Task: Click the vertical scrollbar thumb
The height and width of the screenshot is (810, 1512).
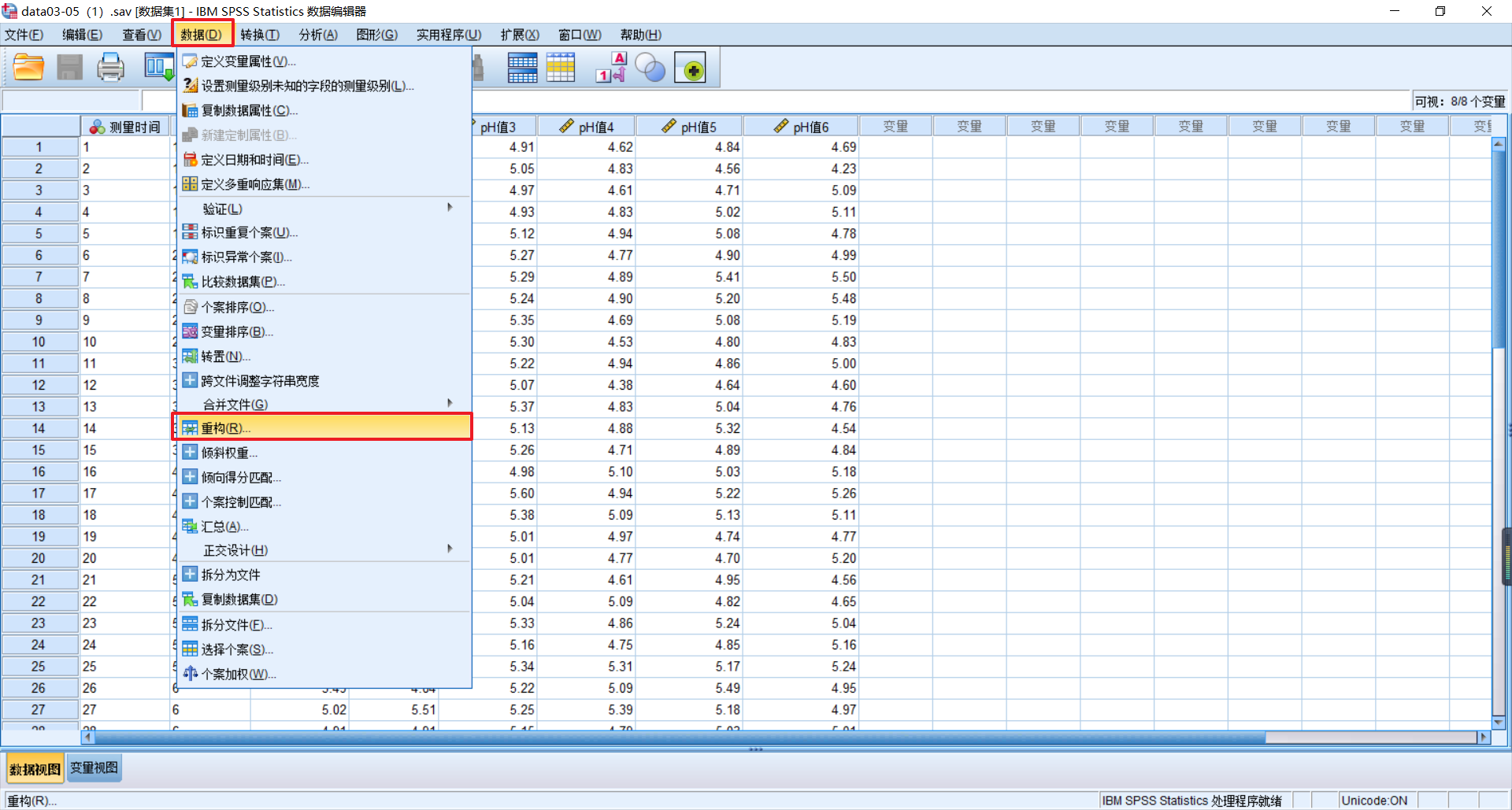Action: (x=1499, y=250)
